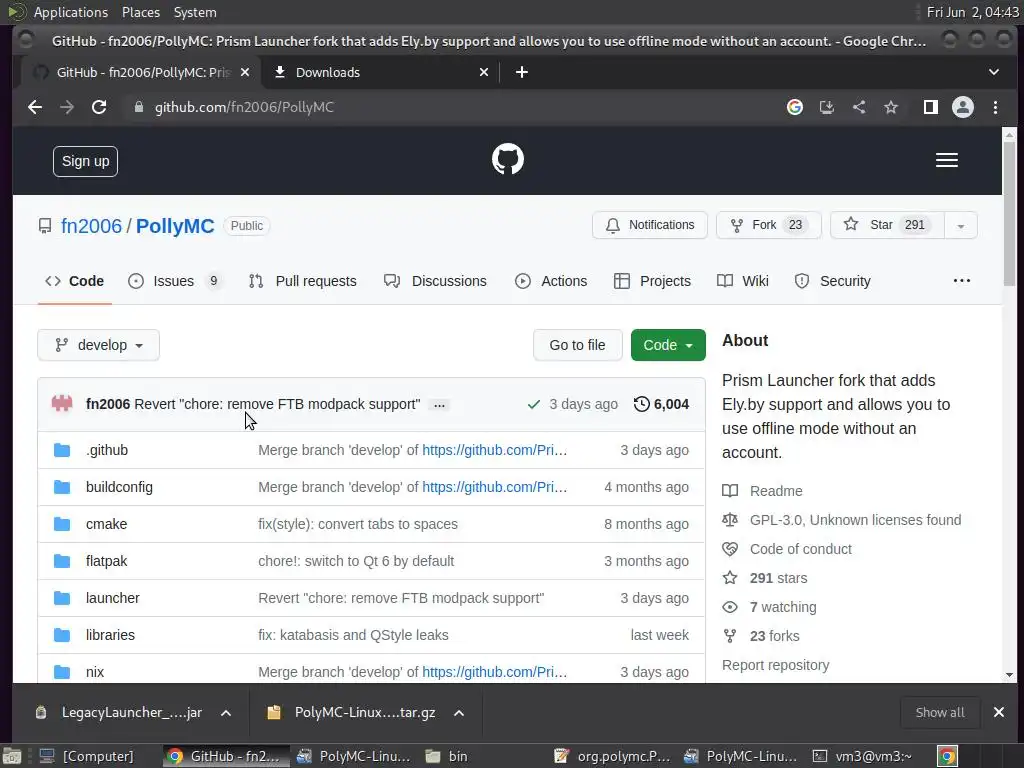Open the Wiki tab
The height and width of the screenshot is (768, 1024).
click(x=743, y=281)
